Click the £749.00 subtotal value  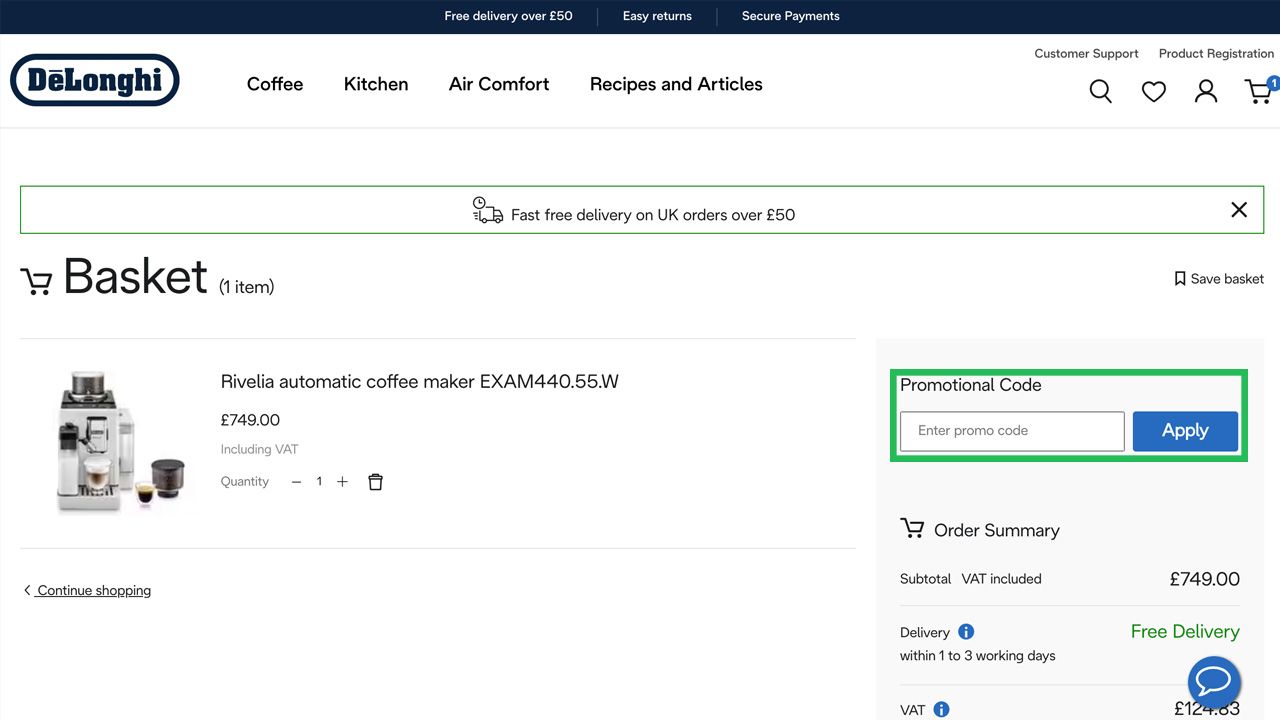tap(1205, 579)
